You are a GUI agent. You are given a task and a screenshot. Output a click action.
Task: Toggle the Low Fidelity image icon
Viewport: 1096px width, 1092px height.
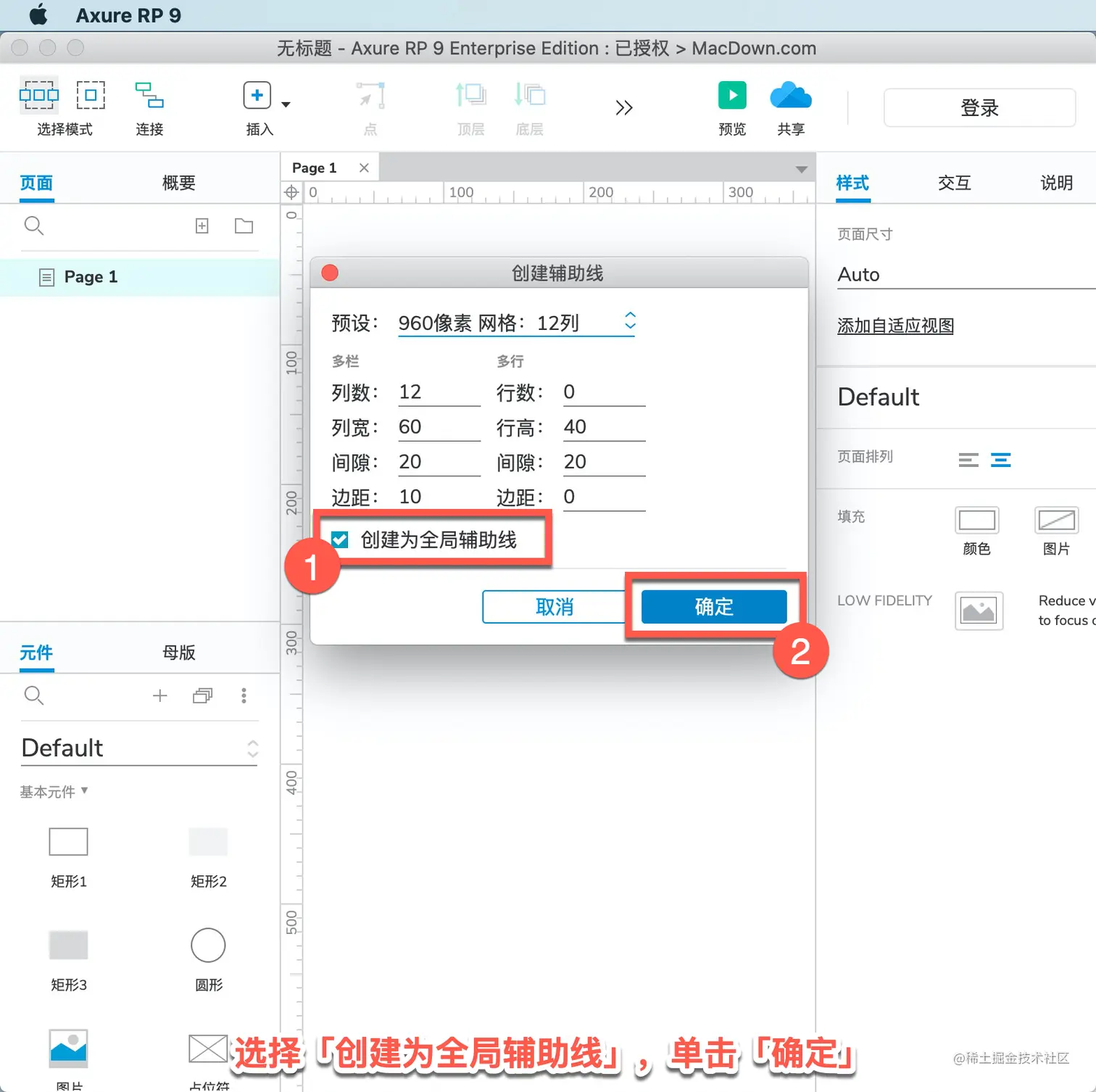(x=979, y=611)
